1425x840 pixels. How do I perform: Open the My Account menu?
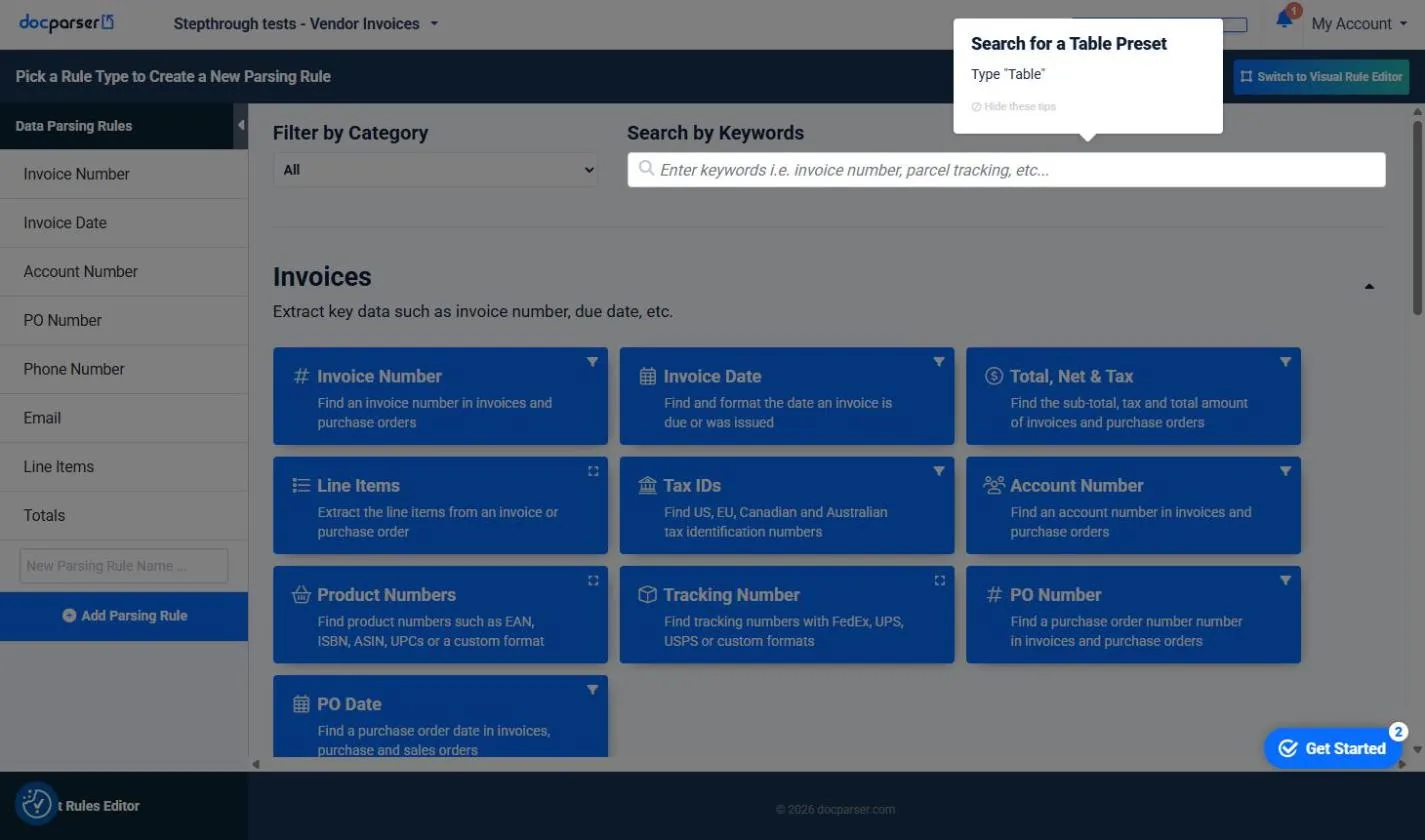pyautogui.click(x=1359, y=23)
